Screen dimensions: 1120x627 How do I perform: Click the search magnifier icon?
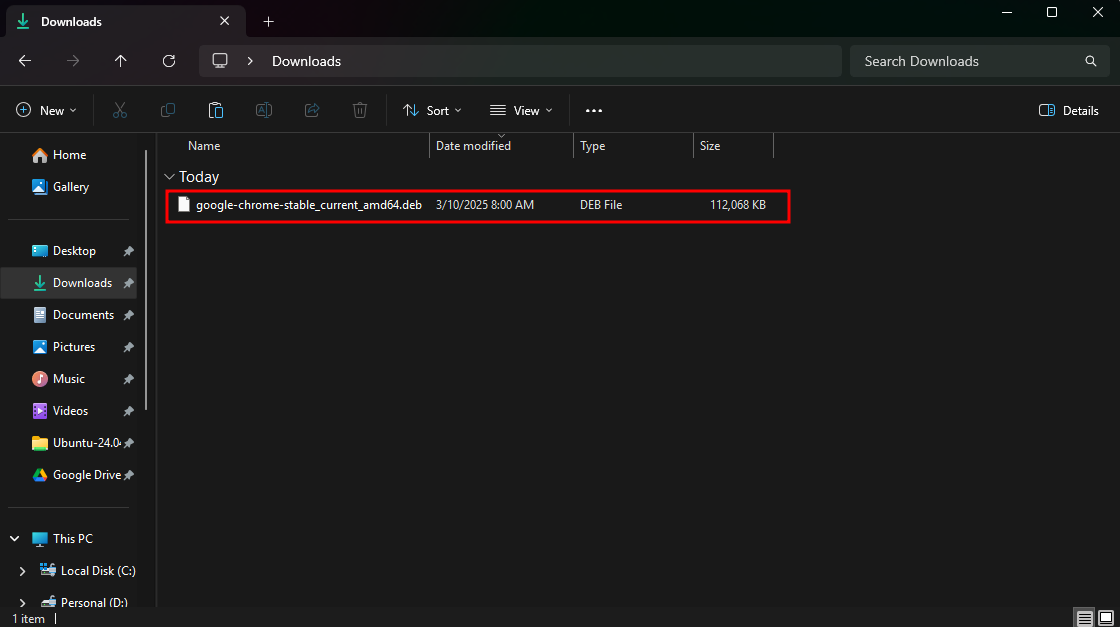pyautogui.click(x=1091, y=61)
